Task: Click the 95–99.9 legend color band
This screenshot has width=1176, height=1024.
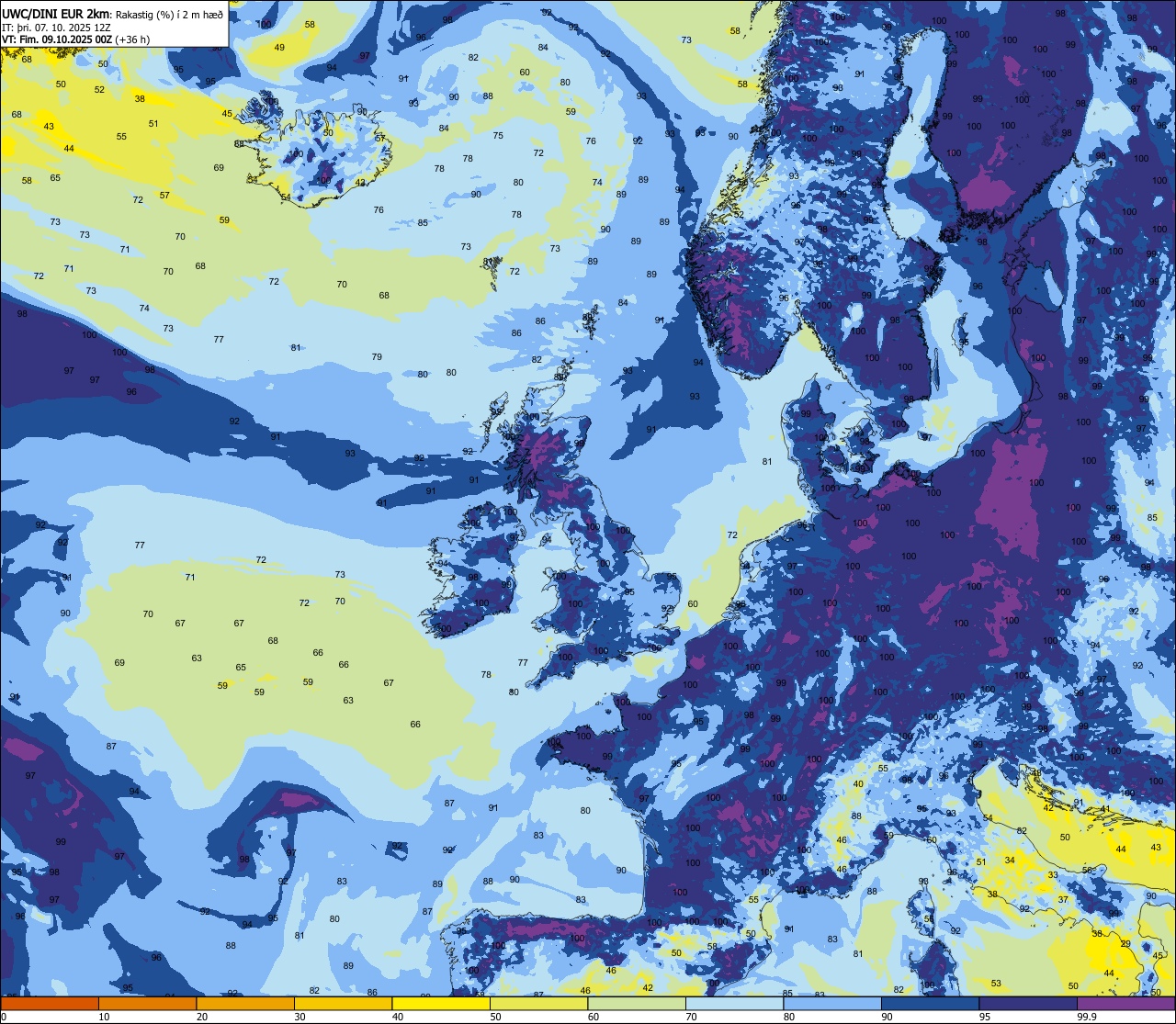Action: point(1028,1003)
